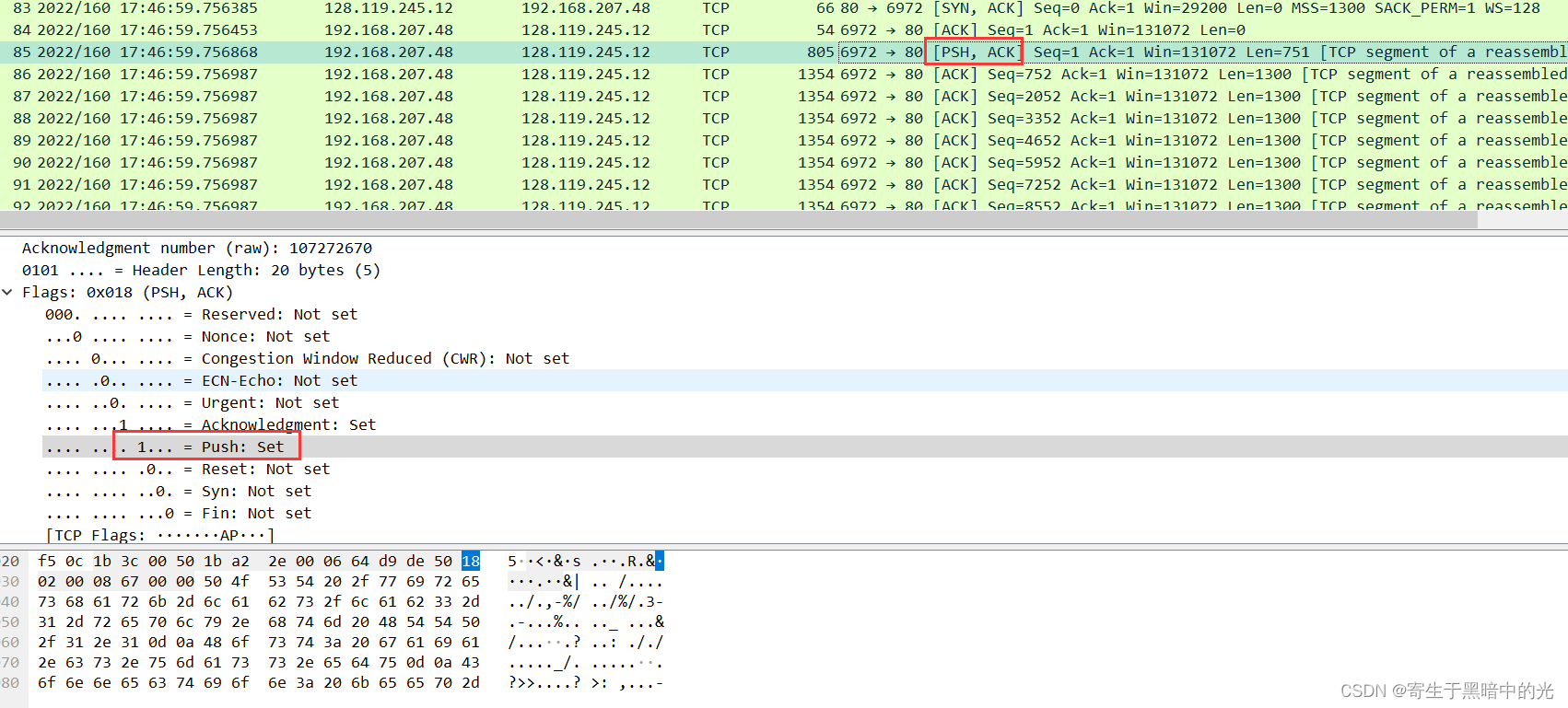
Task: Select the Nonce: Not set flag line
Action: [x=187, y=337]
